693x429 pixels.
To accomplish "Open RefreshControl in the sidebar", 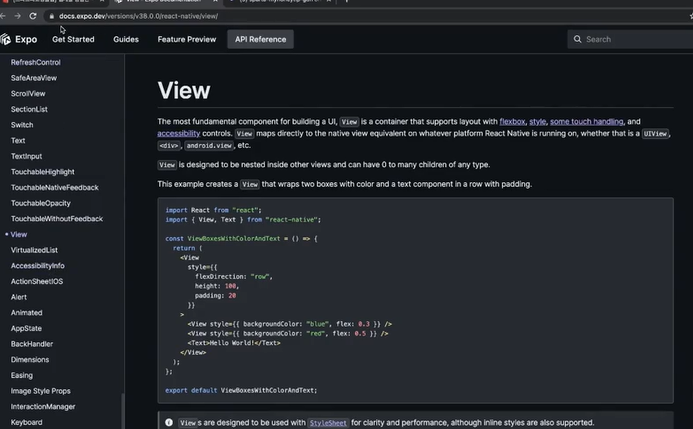I will (x=36, y=62).
